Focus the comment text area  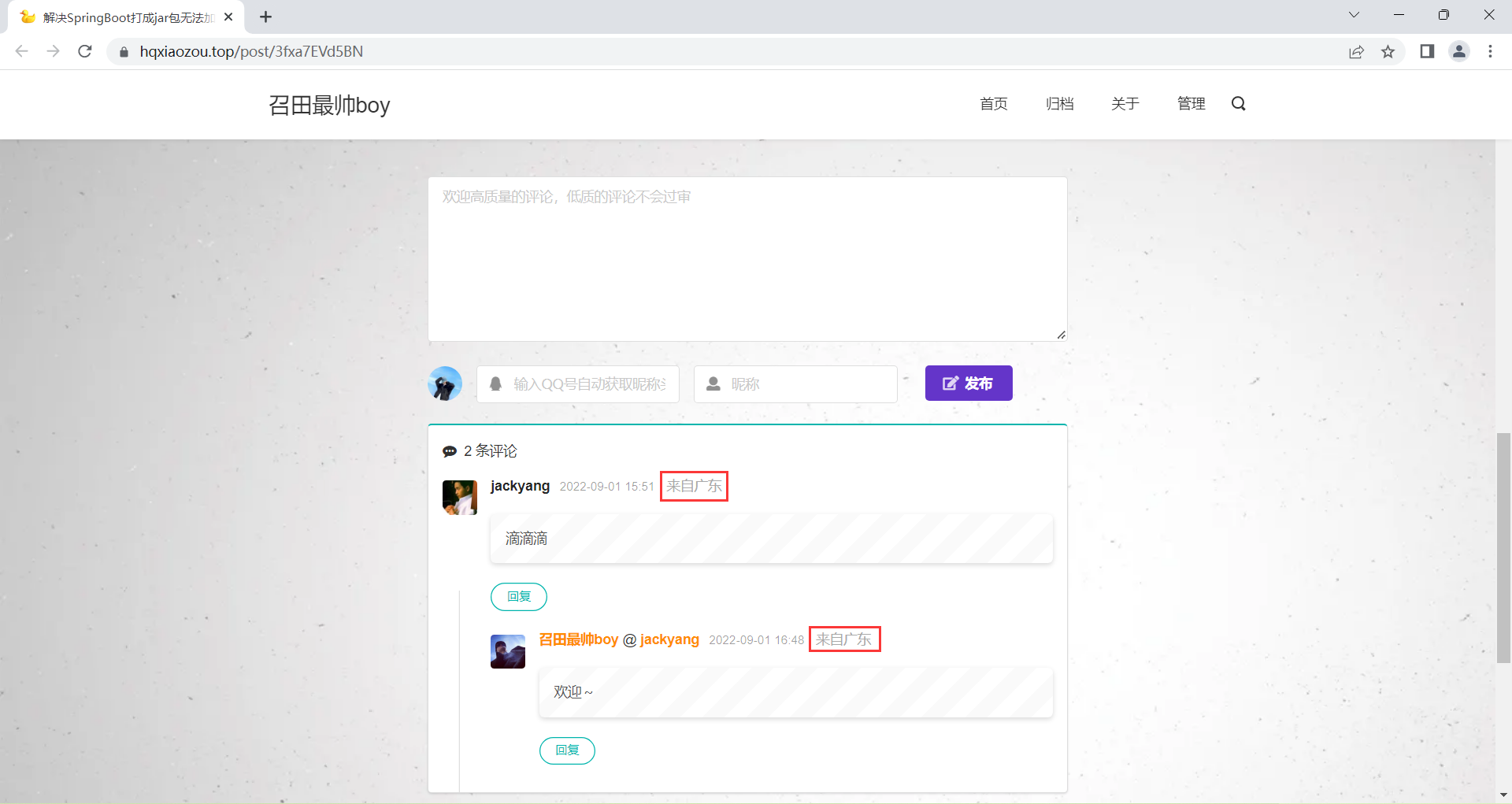(x=747, y=259)
